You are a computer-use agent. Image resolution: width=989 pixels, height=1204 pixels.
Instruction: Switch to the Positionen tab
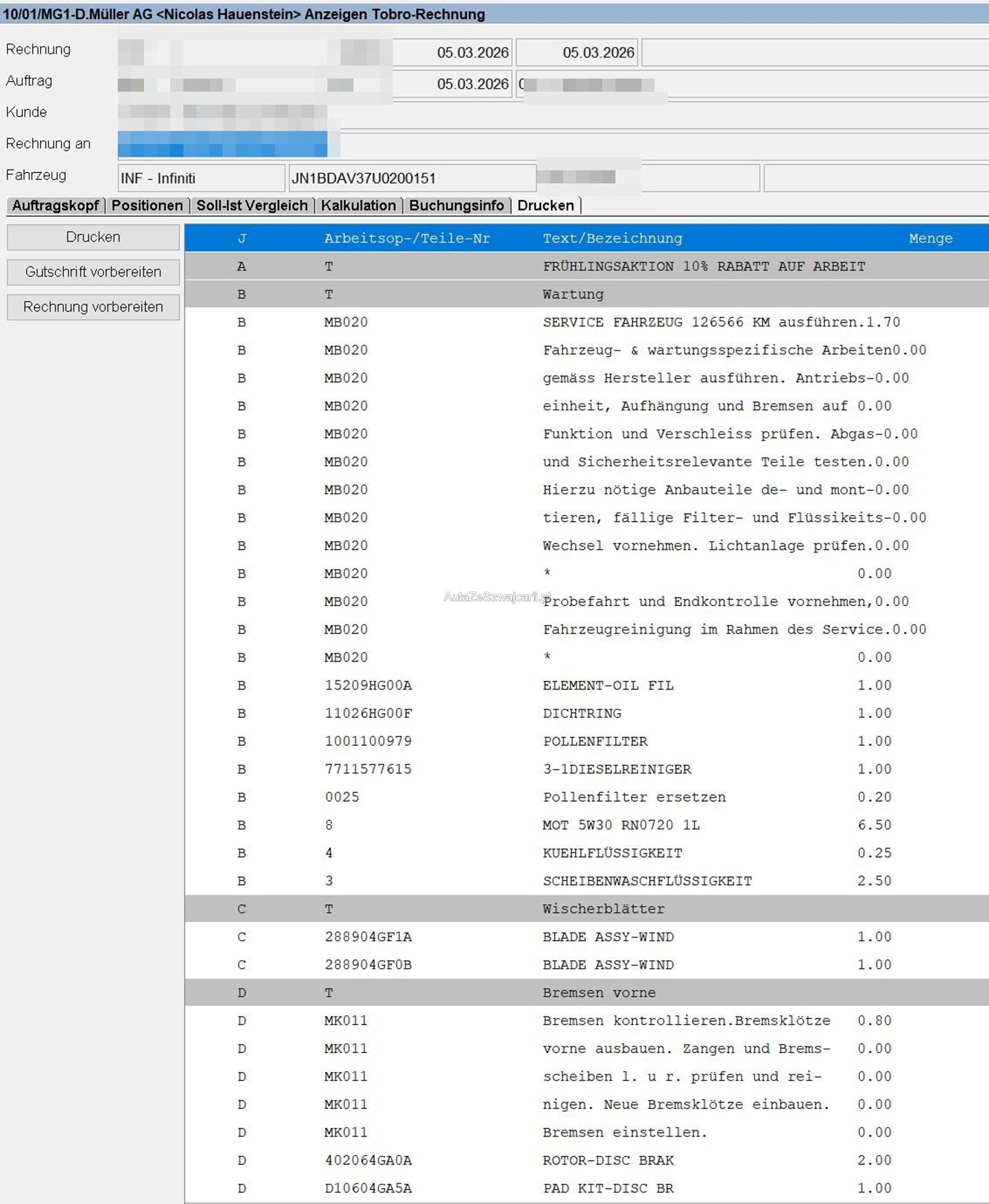(x=147, y=205)
